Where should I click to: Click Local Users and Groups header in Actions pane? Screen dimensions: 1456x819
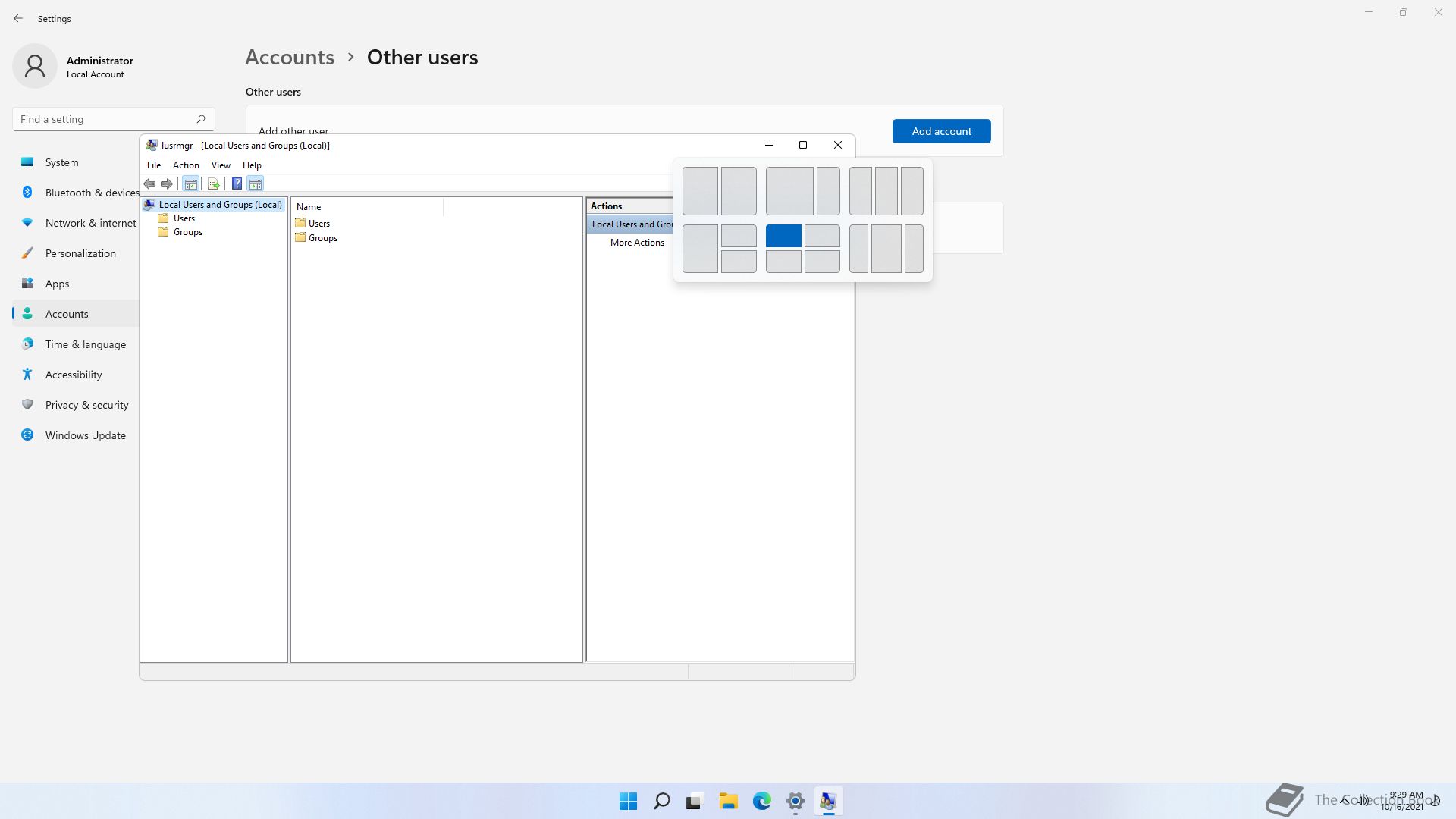point(631,224)
